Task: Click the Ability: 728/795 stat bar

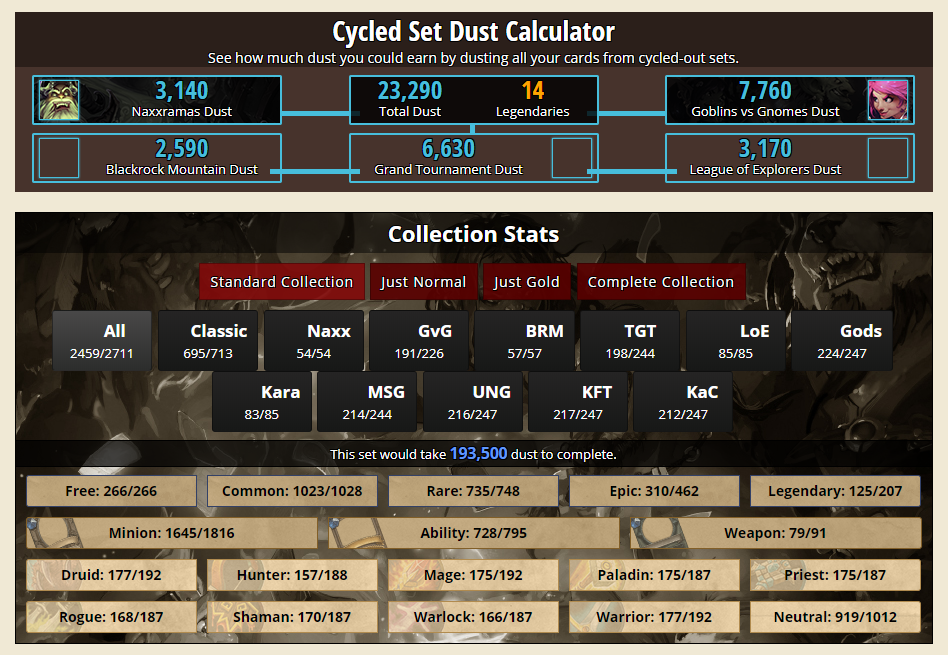Action: [473, 533]
